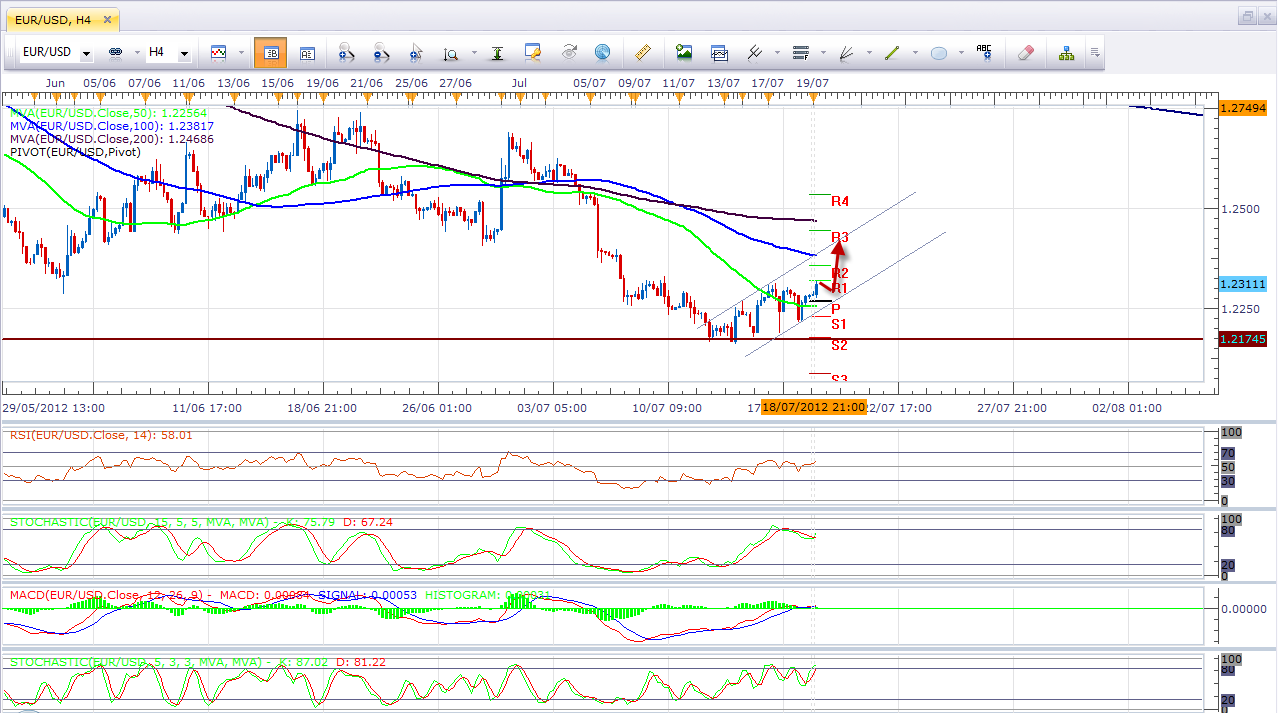The height and width of the screenshot is (713, 1278).
Task: Select the fan lines drawing tool
Action: point(846,52)
